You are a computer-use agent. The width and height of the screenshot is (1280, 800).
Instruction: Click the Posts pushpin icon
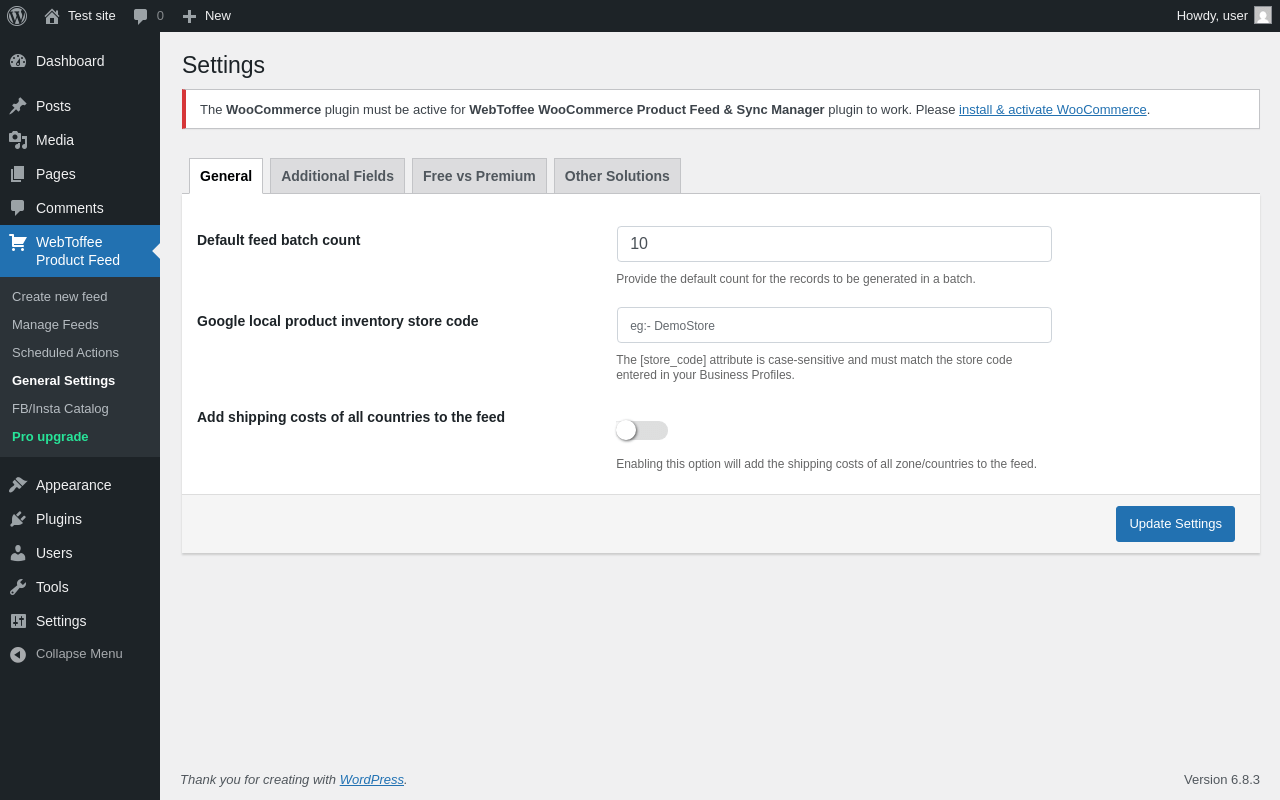tap(18, 106)
